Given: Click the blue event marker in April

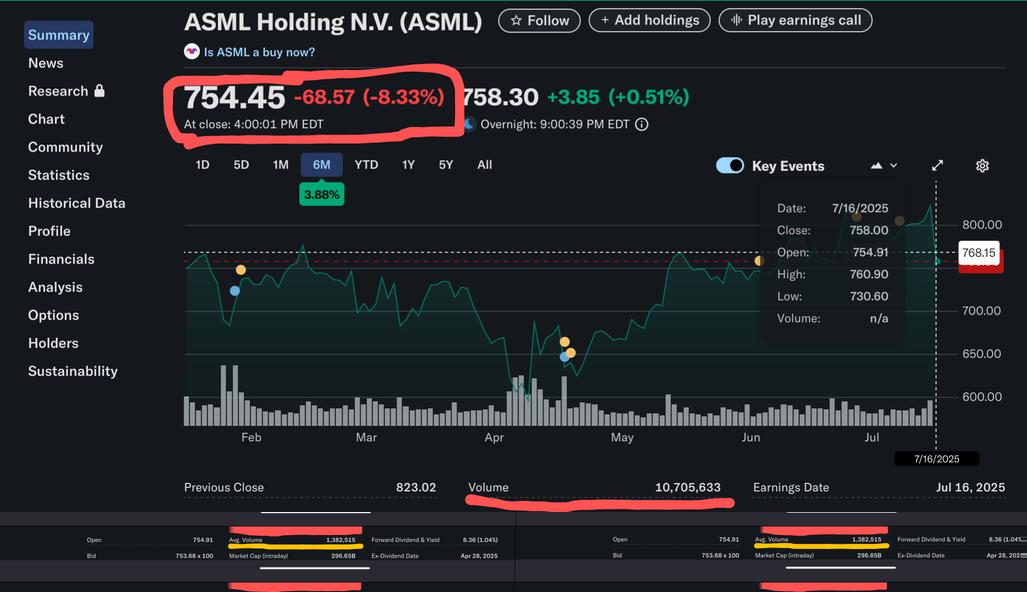Looking at the screenshot, I should (564, 358).
